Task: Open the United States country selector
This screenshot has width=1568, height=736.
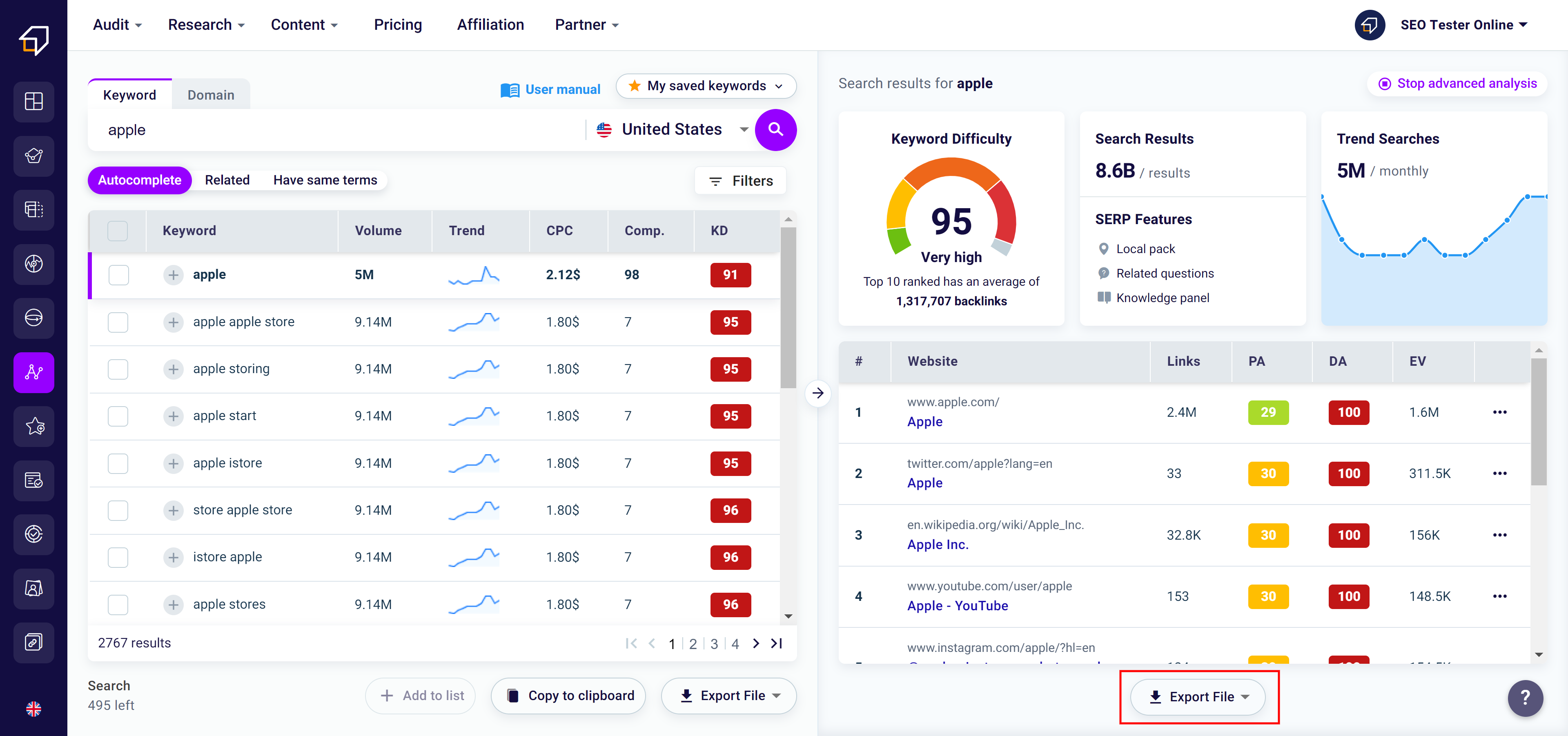Action: click(672, 129)
